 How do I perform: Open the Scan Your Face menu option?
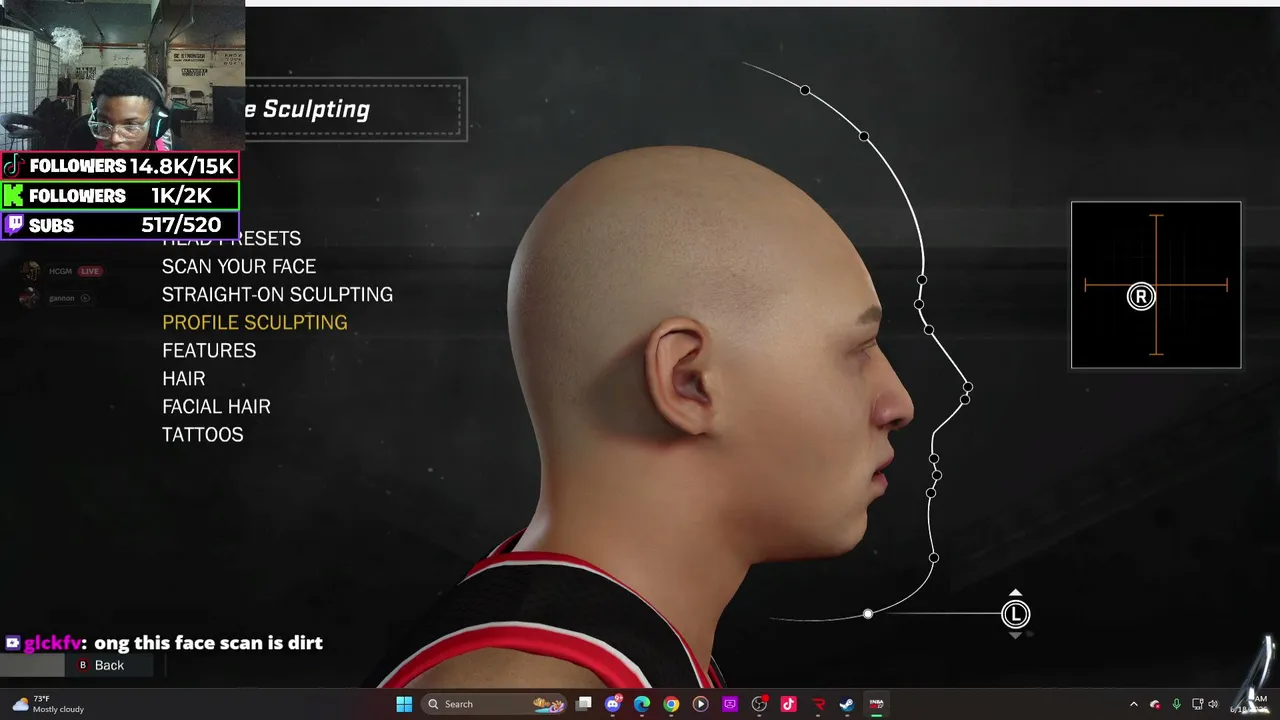pyautogui.click(x=239, y=266)
